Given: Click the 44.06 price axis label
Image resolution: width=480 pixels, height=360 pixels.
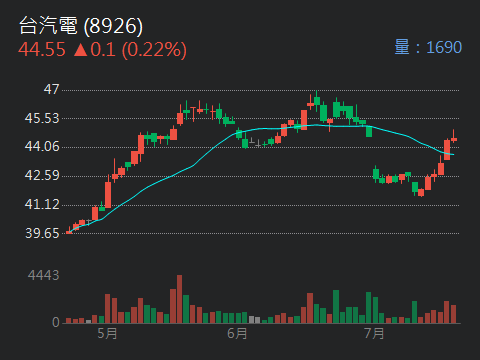Looking at the screenshot, I should [x=42, y=146].
